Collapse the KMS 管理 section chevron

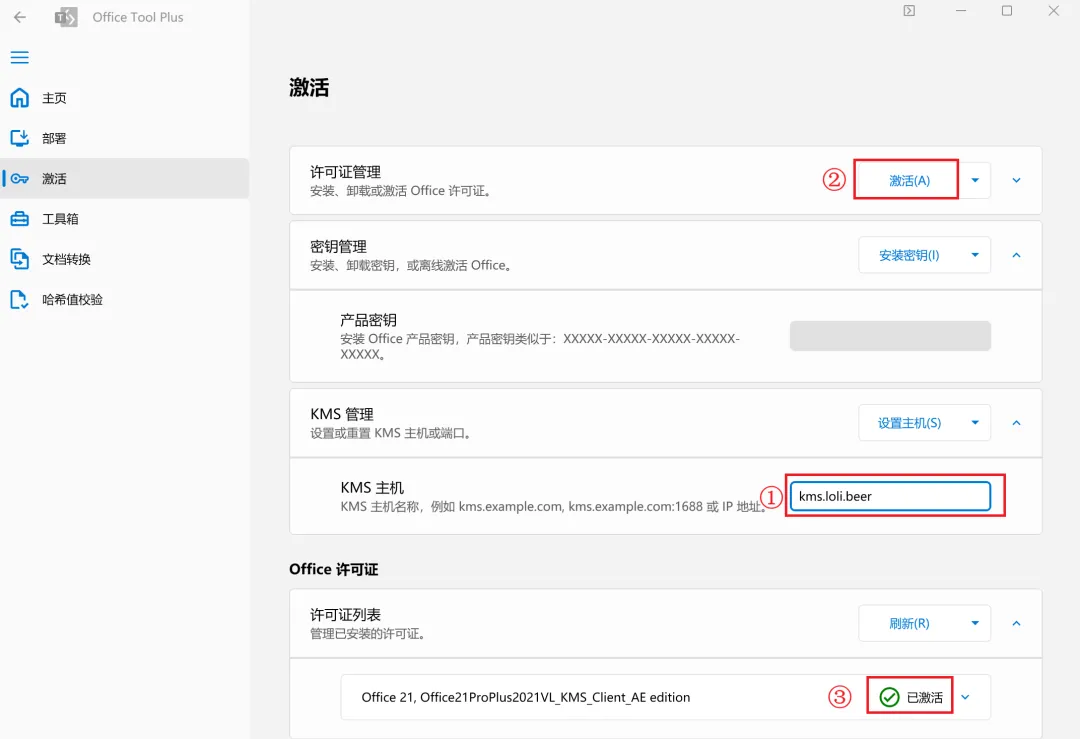(1017, 423)
